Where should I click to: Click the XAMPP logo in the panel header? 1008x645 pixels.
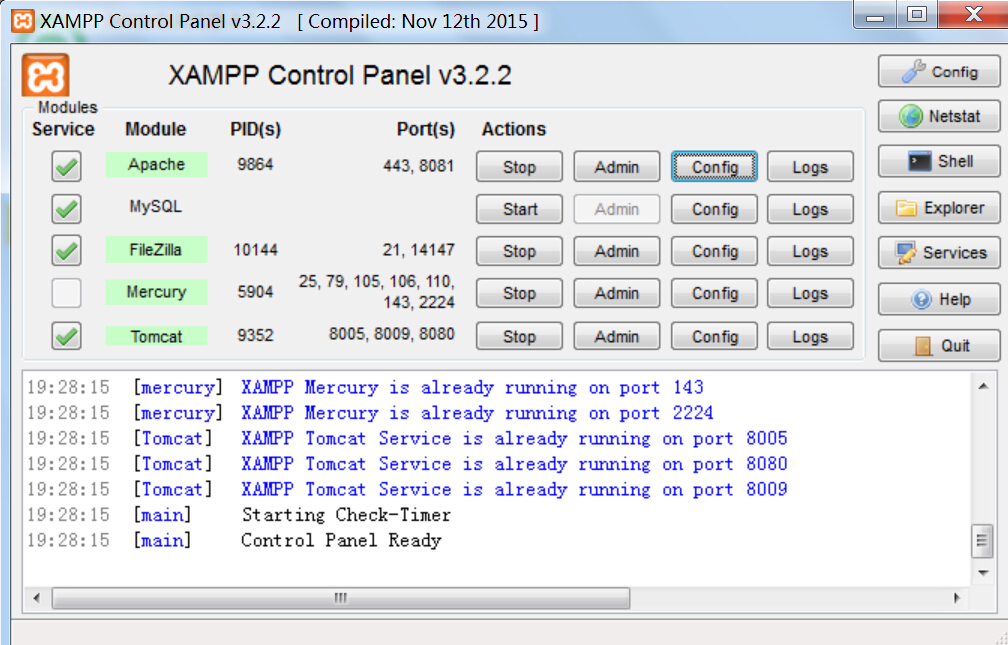(46, 76)
